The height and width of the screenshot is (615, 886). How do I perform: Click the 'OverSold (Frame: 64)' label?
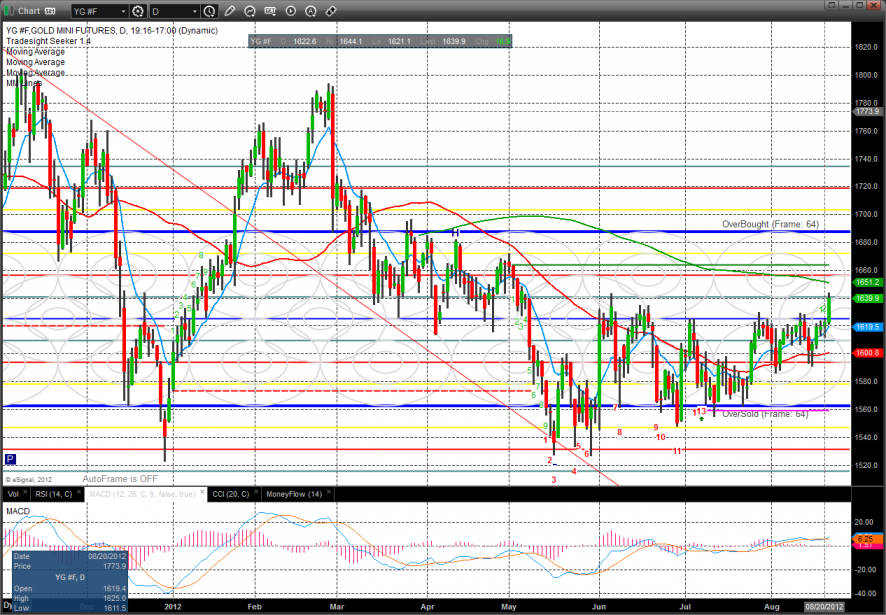(765, 414)
